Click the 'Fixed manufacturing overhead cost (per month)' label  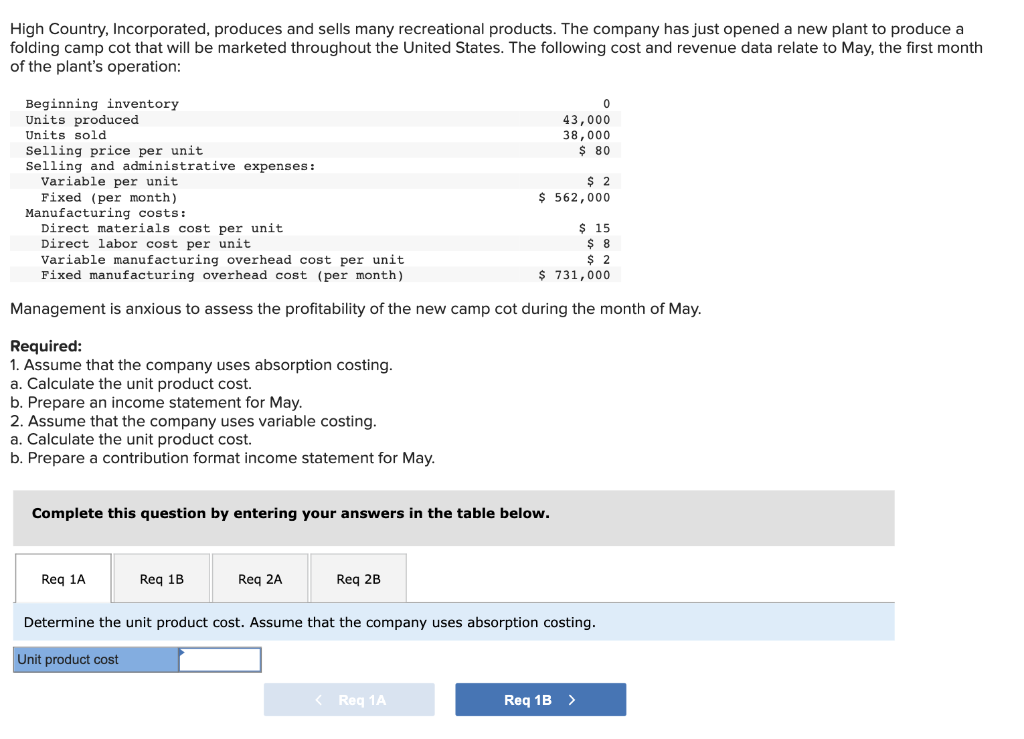click(223, 275)
